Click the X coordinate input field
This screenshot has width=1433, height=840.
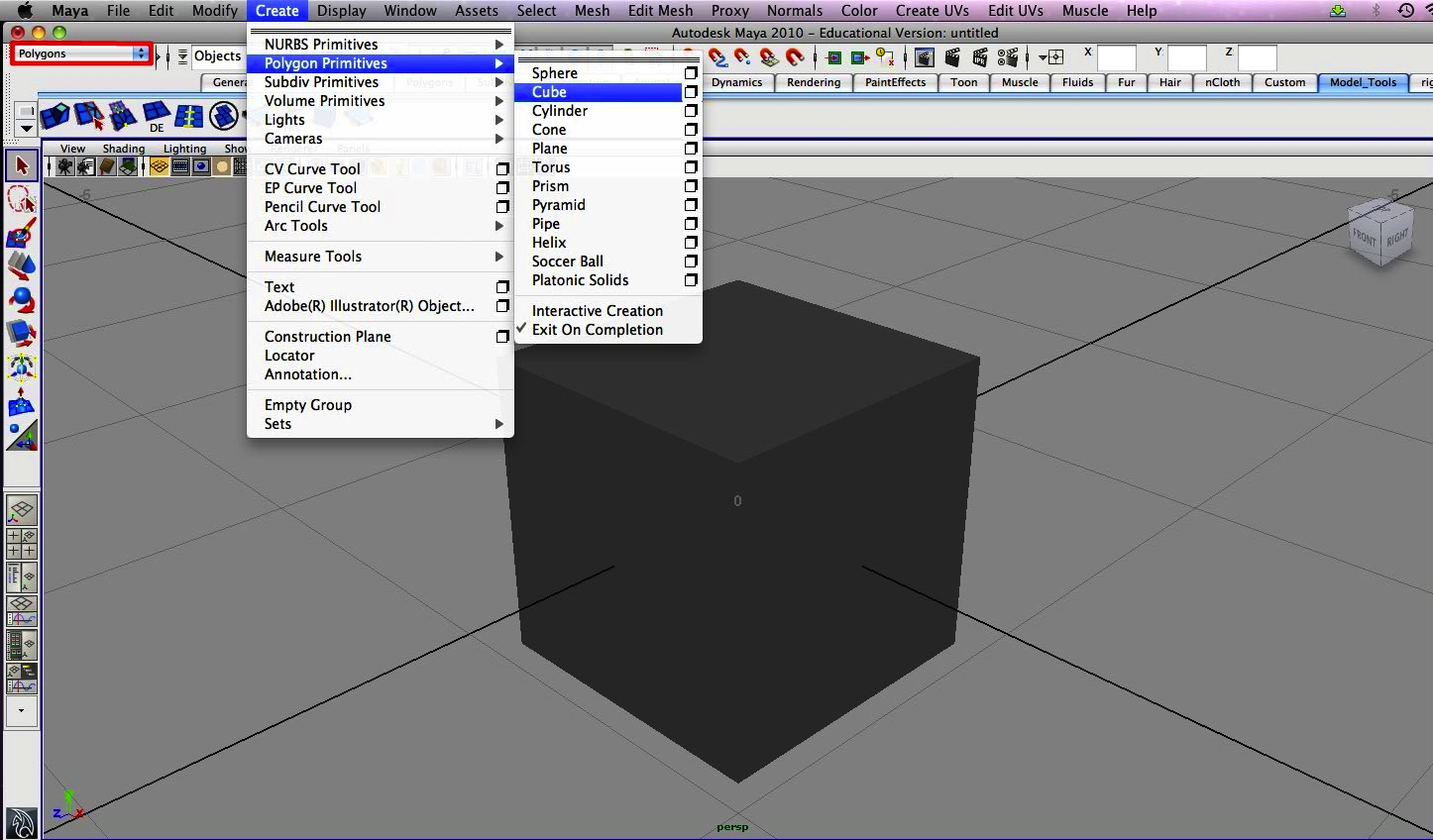click(1116, 56)
